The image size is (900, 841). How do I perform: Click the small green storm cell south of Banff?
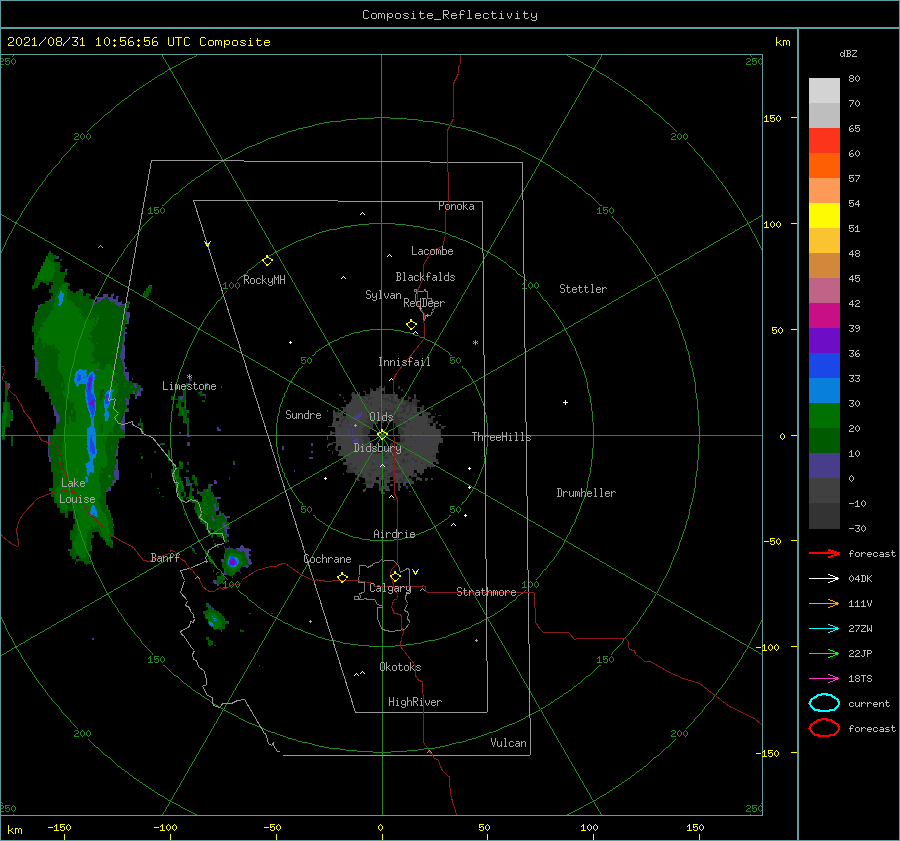[x=215, y=618]
